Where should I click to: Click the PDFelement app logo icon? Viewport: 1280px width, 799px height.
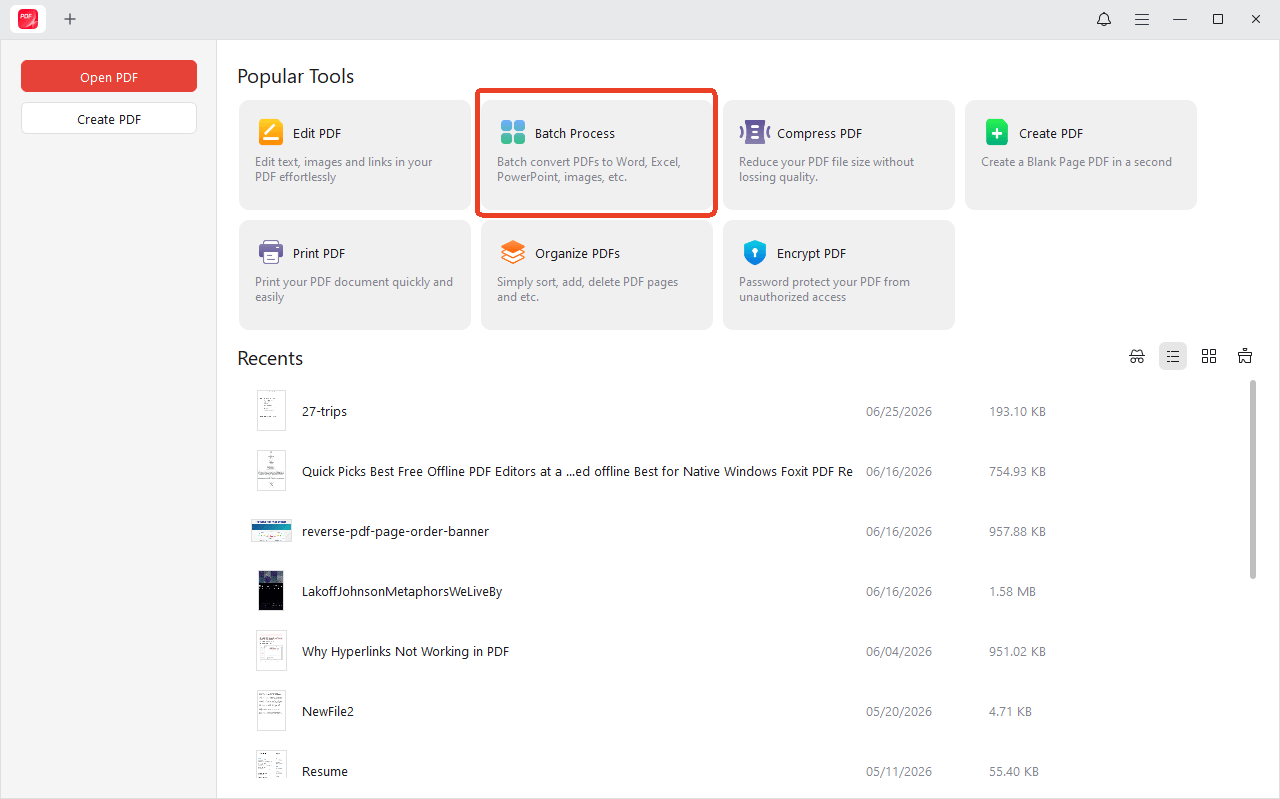click(x=28, y=19)
